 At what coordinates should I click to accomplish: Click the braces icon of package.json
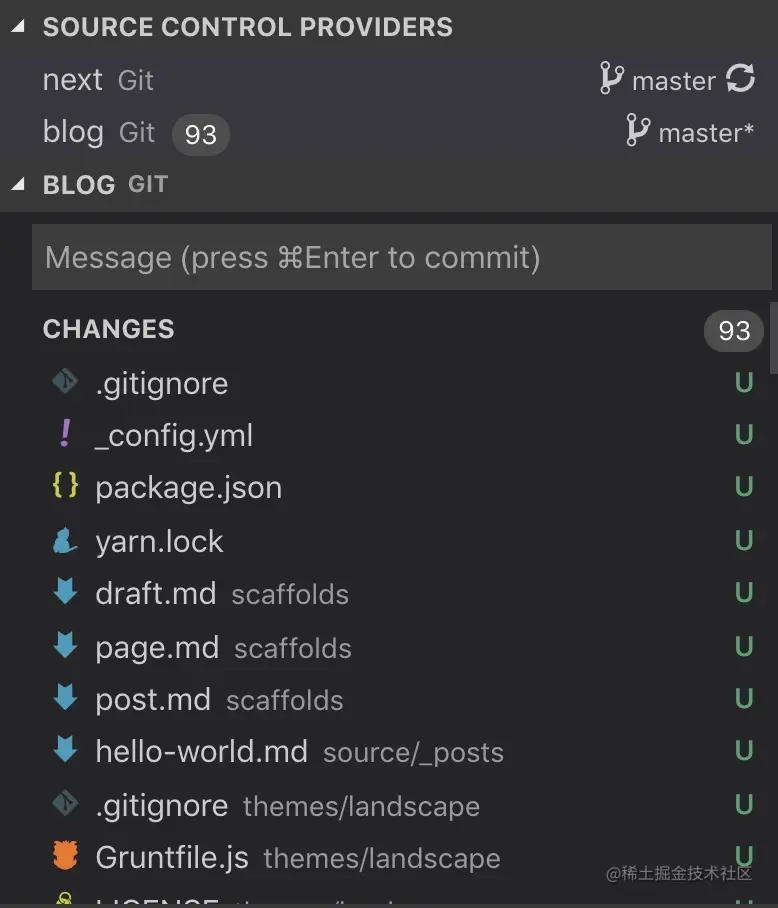(65, 487)
